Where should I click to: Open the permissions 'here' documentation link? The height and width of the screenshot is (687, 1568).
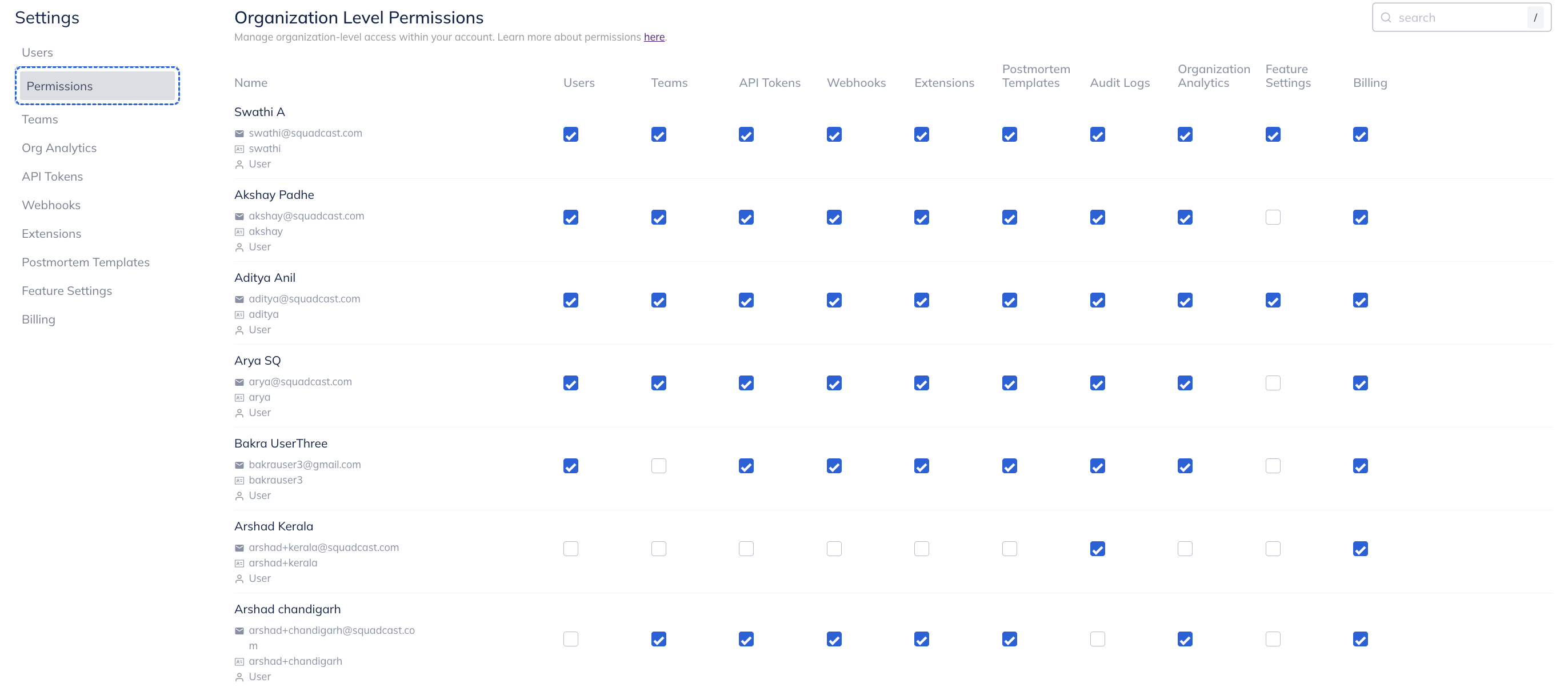[654, 37]
